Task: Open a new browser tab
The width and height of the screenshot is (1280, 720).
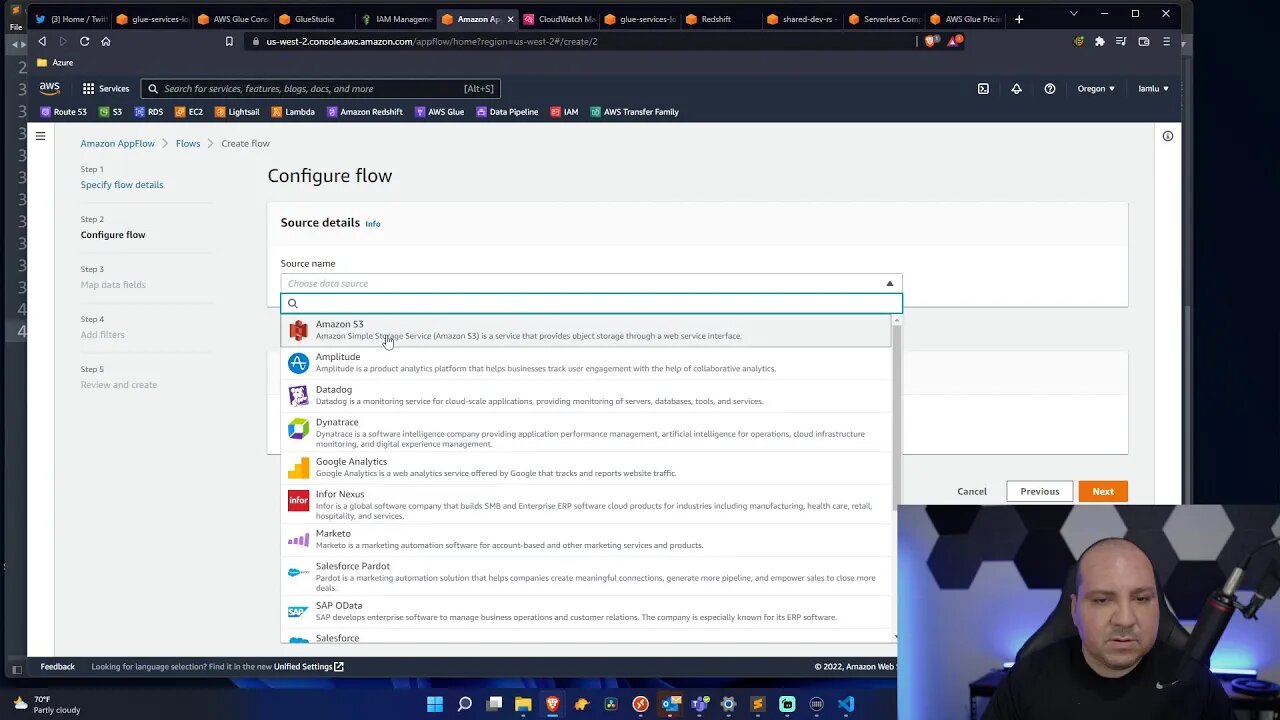Action: (1019, 19)
